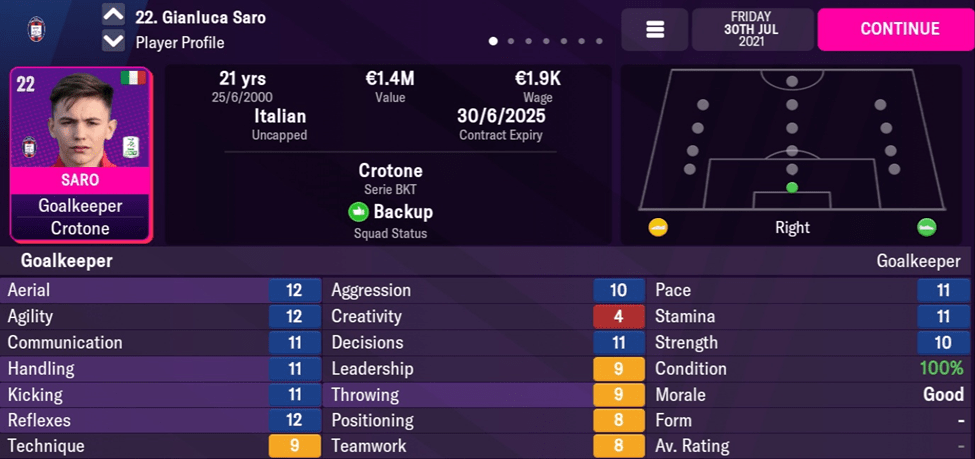Click the green right foot icon
Screen dimensions: 975x459
click(x=927, y=227)
